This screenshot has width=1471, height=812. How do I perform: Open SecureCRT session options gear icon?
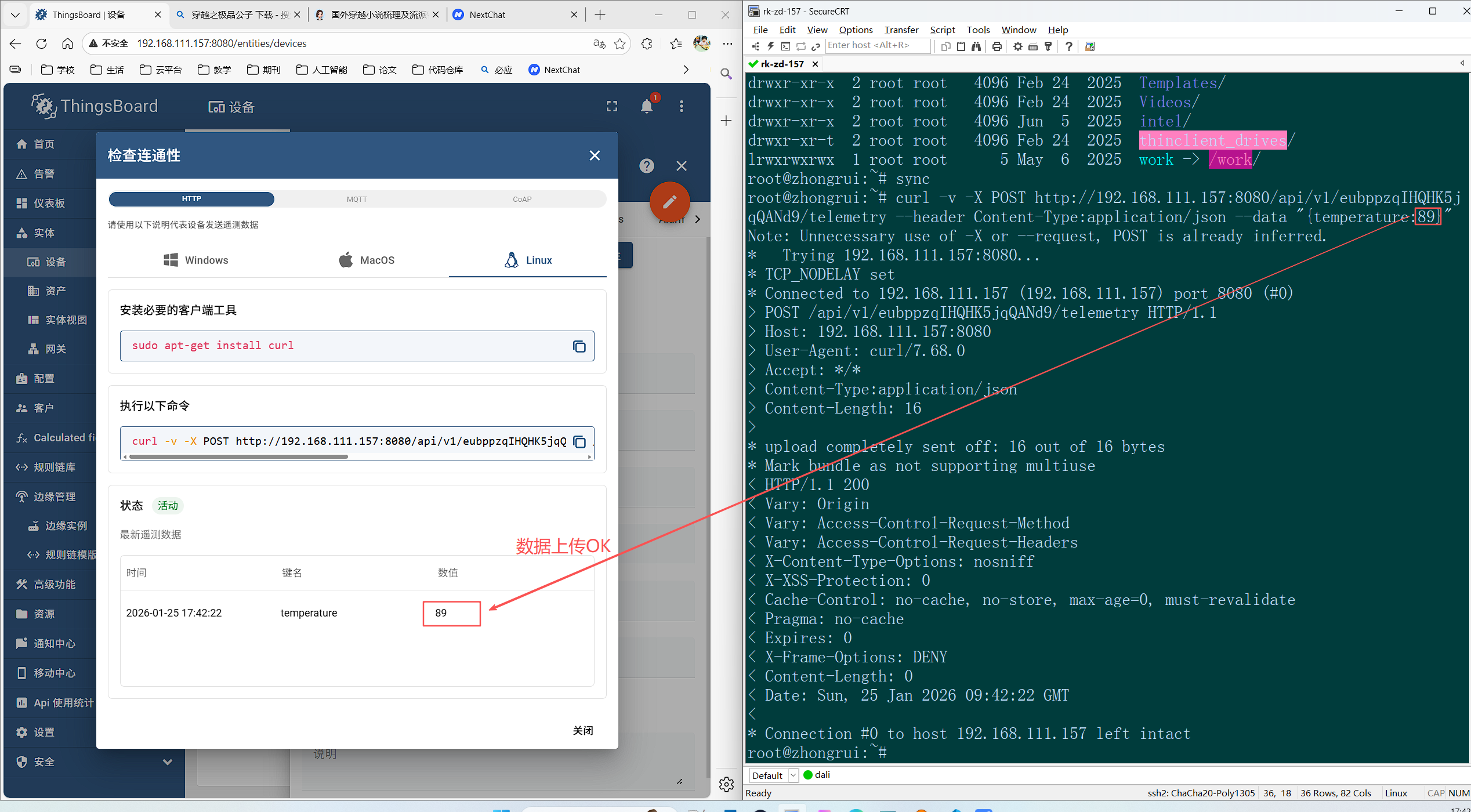(1017, 46)
